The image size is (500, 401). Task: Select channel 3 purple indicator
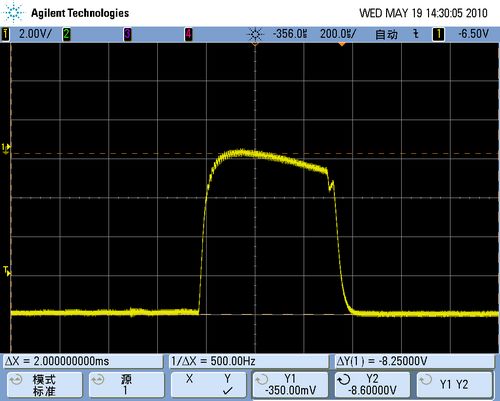coord(127,34)
